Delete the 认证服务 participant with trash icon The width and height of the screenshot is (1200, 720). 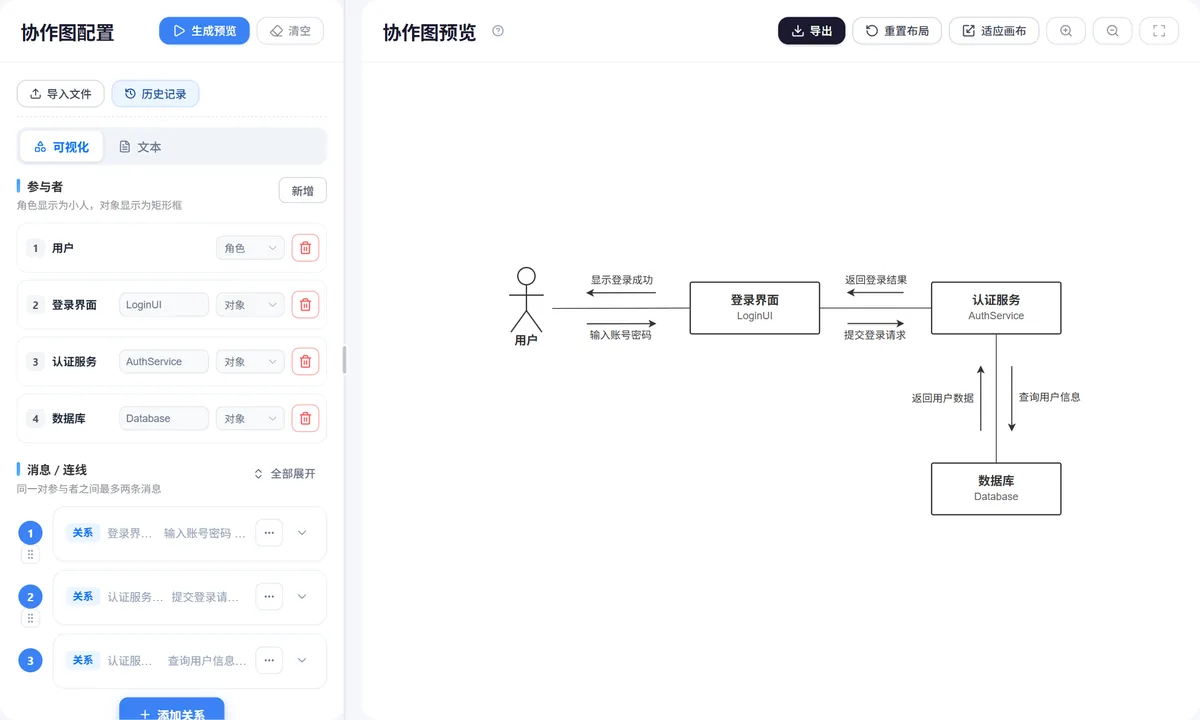pos(306,362)
